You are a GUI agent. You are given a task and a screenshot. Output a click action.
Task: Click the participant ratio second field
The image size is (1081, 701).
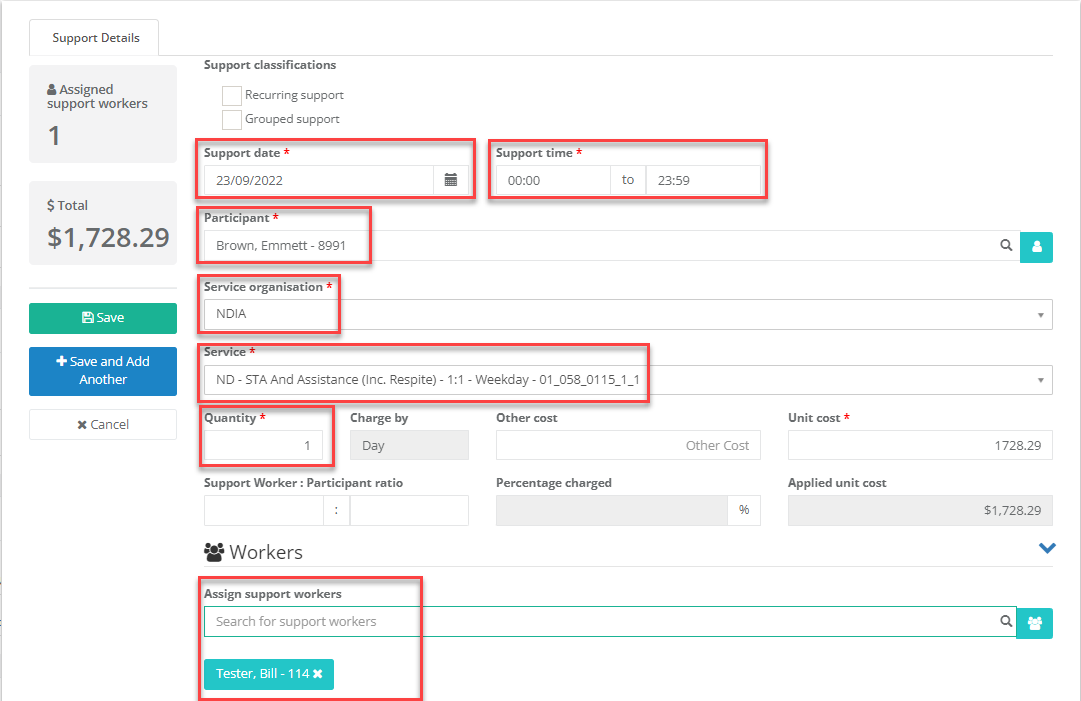[x=410, y=511]
